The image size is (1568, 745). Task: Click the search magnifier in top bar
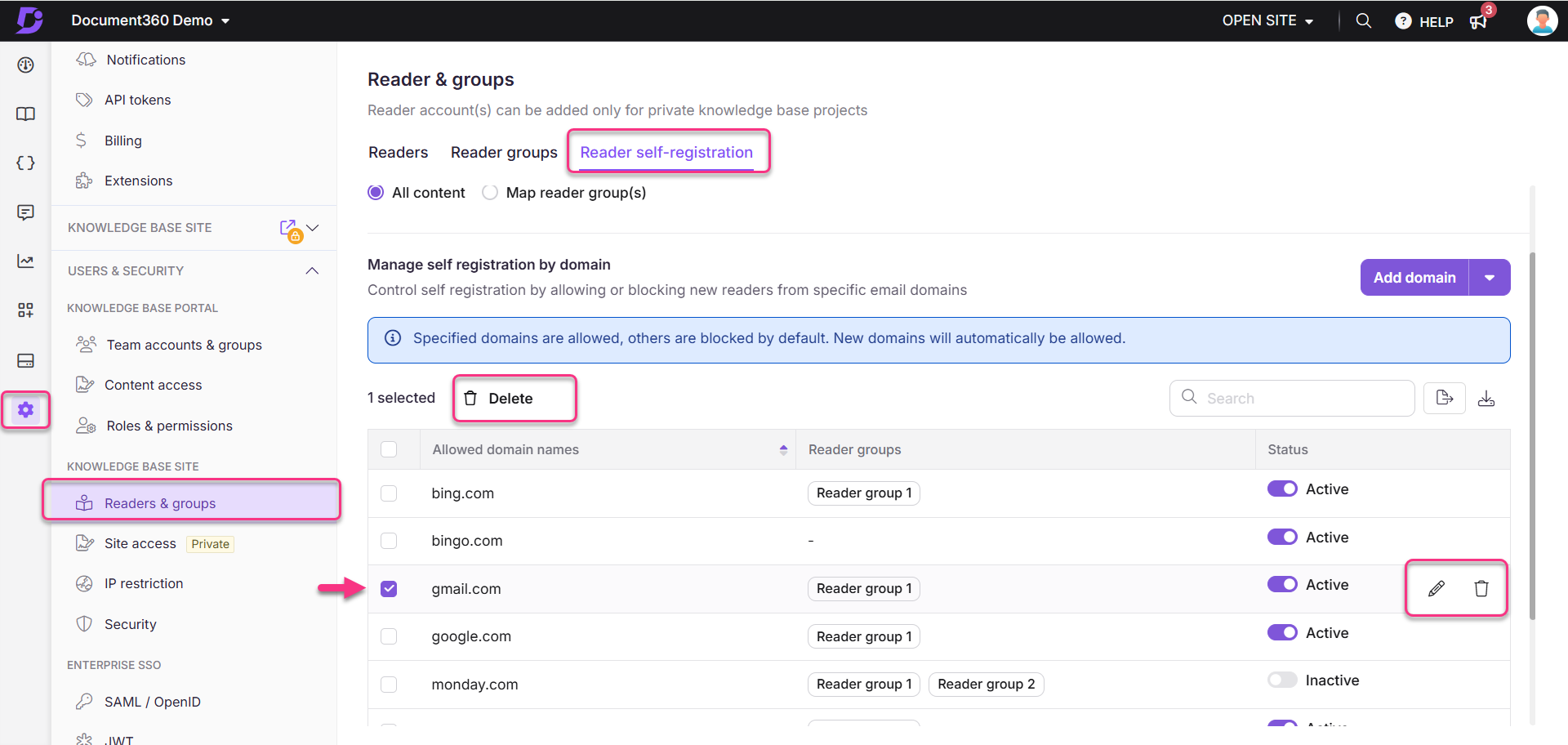point(1363,20)
